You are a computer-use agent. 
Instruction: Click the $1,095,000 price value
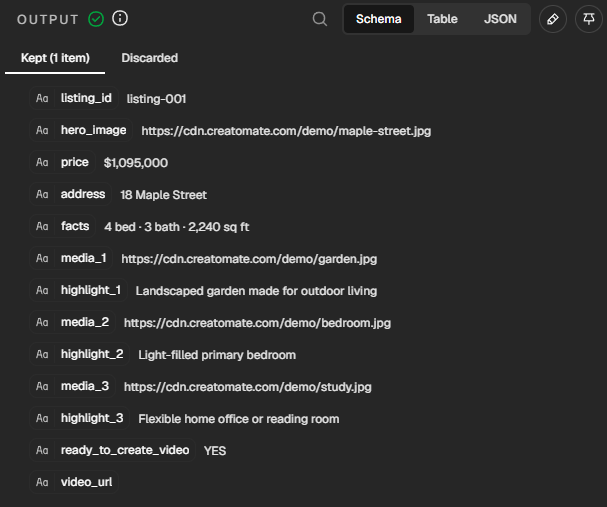[x=136, y=163]
